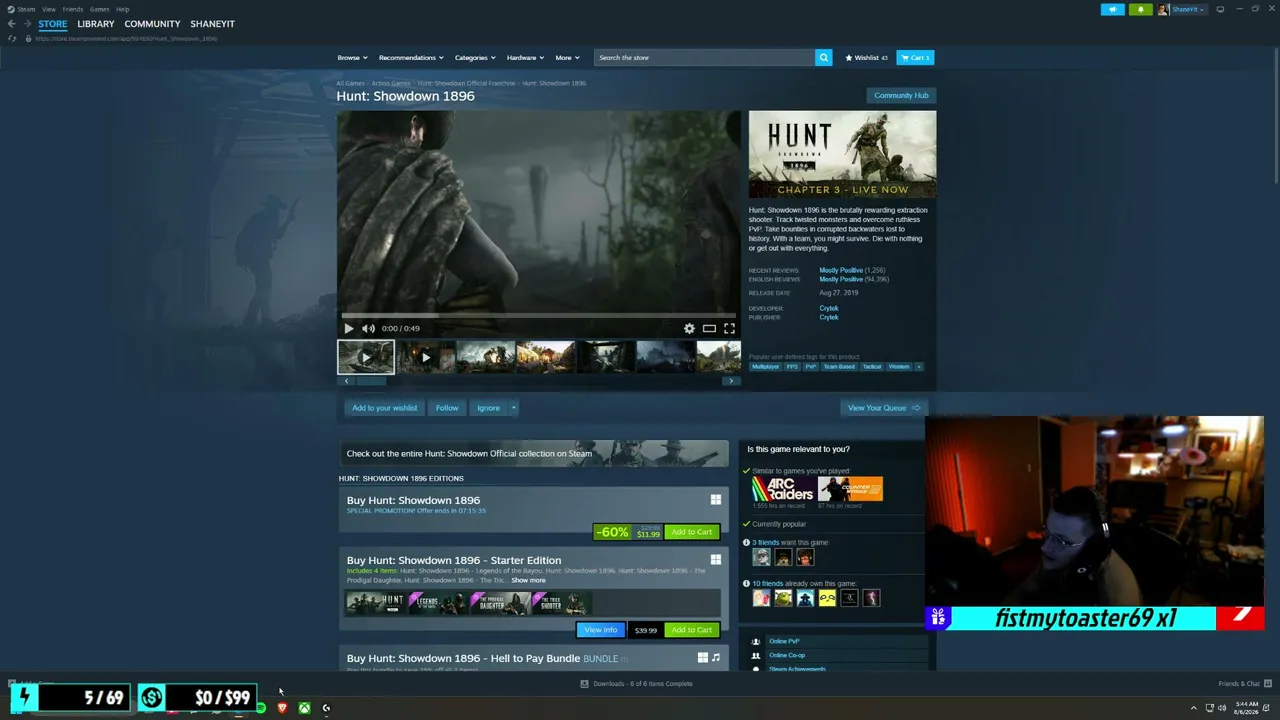The width and height of the screenshot is (1280, 720).
Task: Click the Steam back navigation arrow
Action: [12, 24]
